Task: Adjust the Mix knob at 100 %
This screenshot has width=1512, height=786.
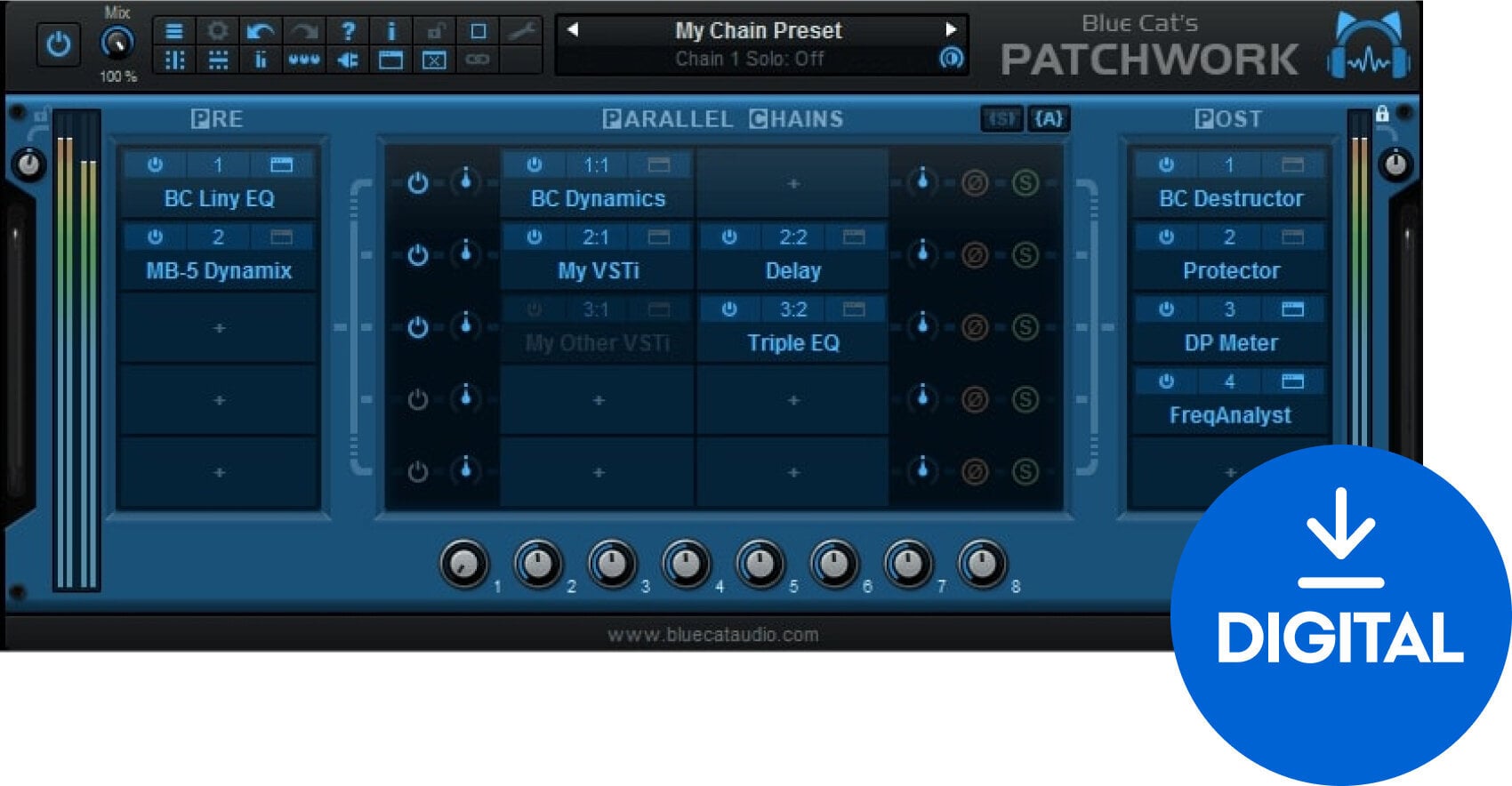Action: (117, 43)
